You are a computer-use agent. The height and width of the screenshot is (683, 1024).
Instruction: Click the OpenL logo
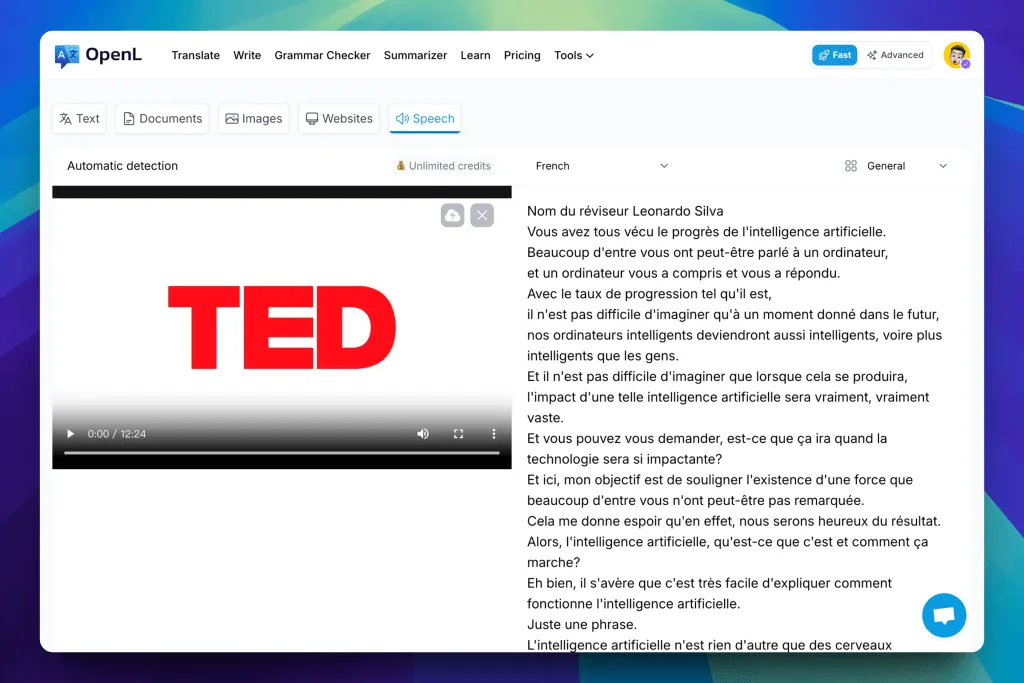pos(98,56)
